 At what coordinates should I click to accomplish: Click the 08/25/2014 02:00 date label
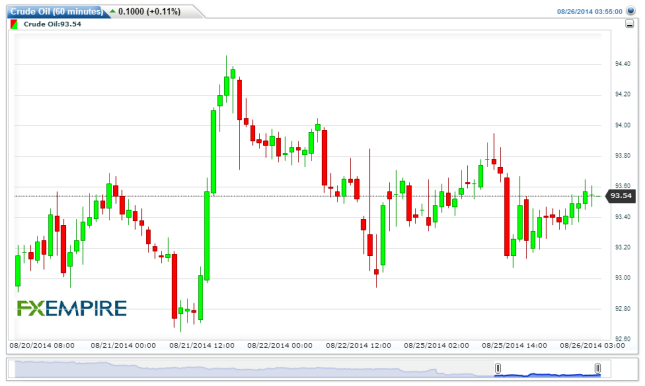436,346
